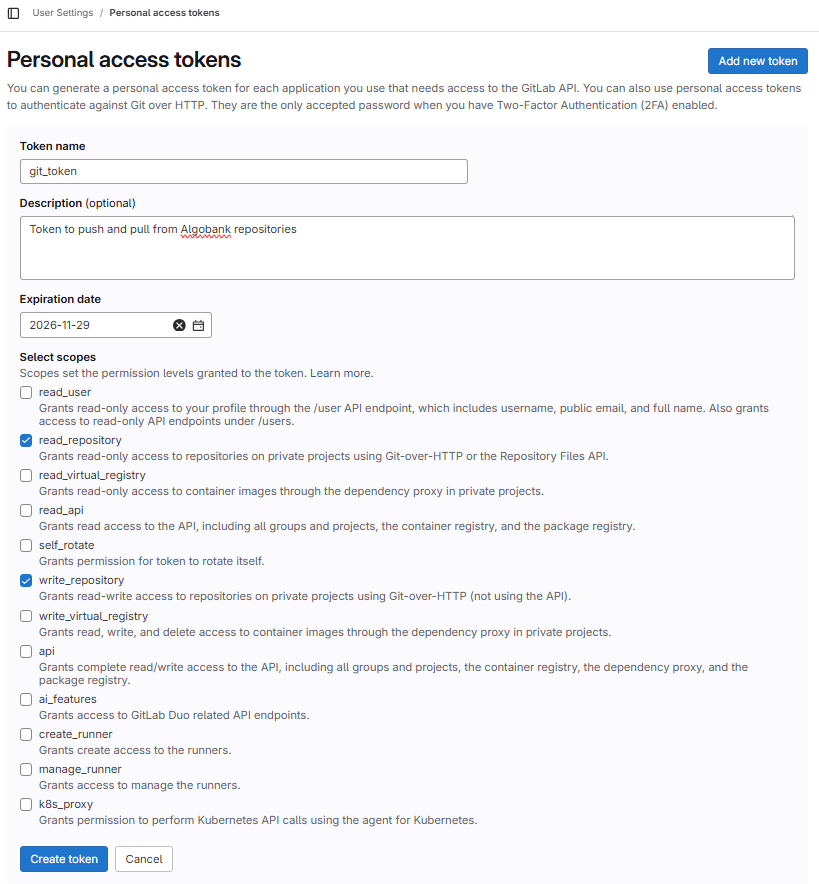Enable the create_runner scope
The height and width of the screenshot is (884, 819).
[25, 734]
